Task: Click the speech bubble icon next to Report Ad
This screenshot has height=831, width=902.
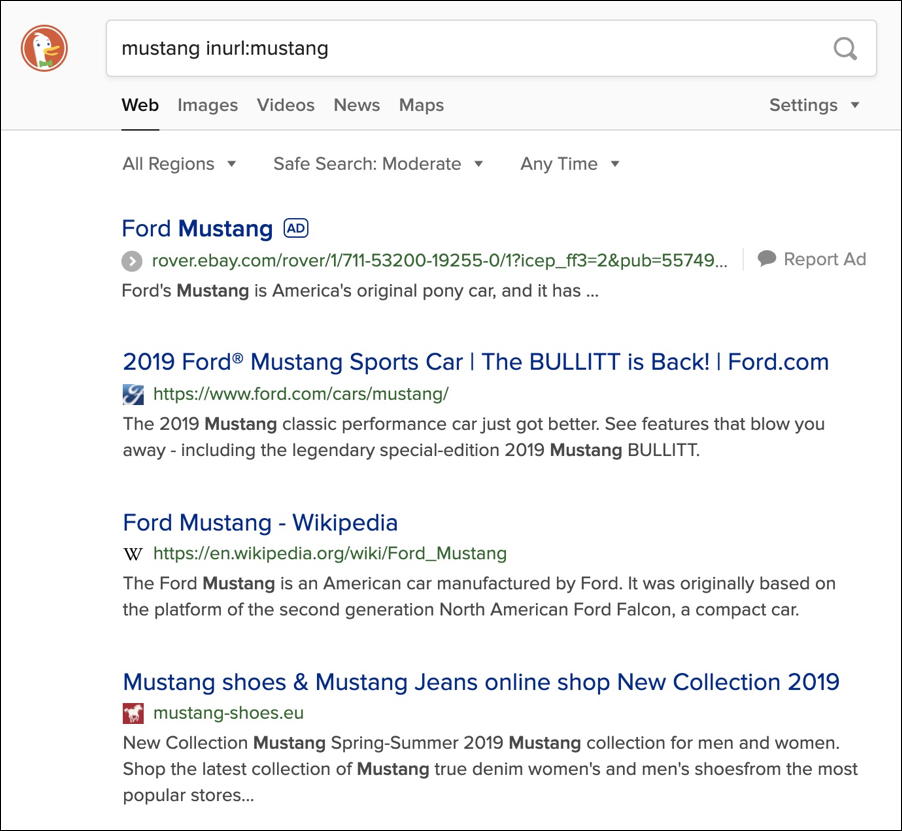Action: pos(766,259)
